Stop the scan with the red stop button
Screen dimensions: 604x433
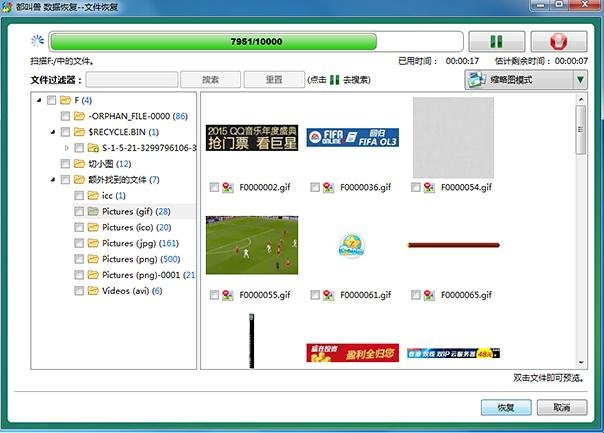click(559, 41)
